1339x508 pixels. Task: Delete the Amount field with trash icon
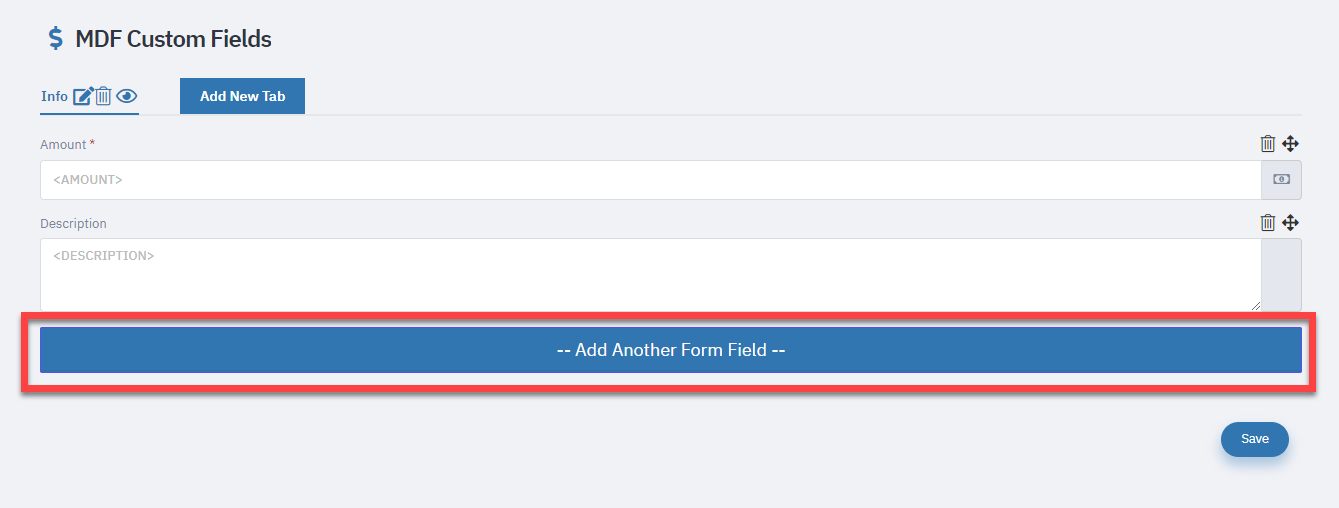[1268, 144]
